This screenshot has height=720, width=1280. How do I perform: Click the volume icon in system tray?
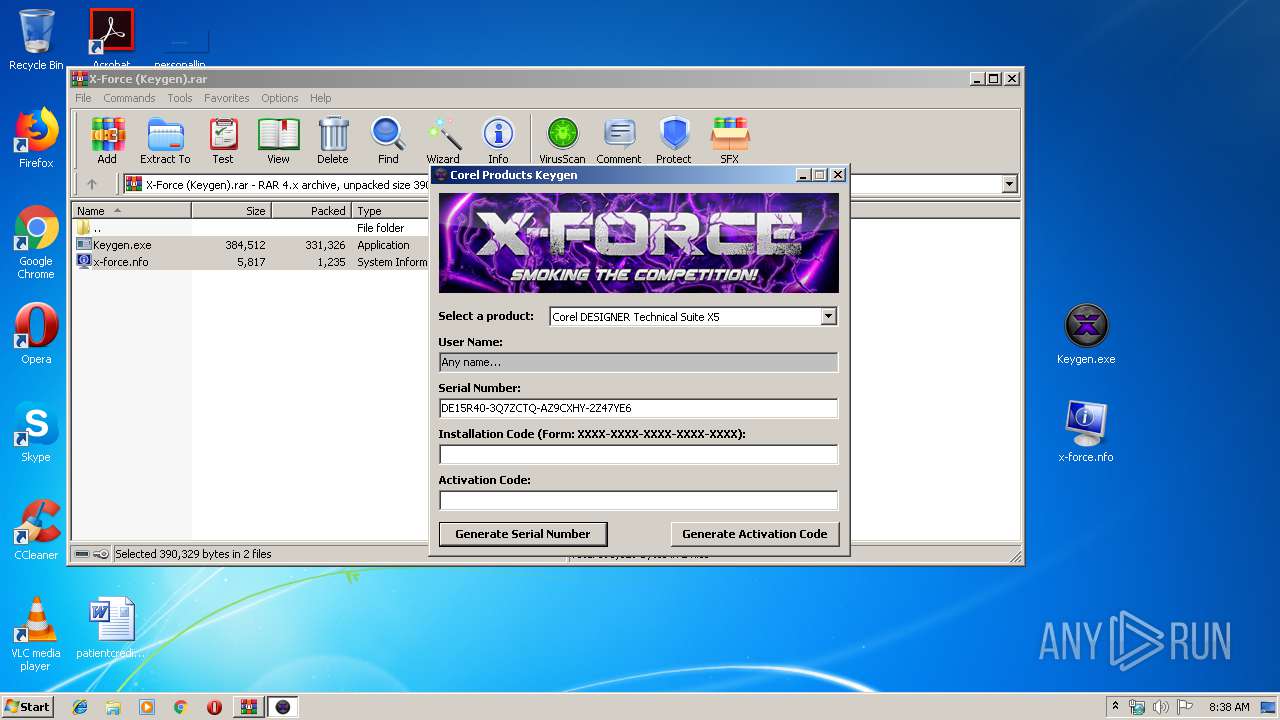click(1160, 707)
